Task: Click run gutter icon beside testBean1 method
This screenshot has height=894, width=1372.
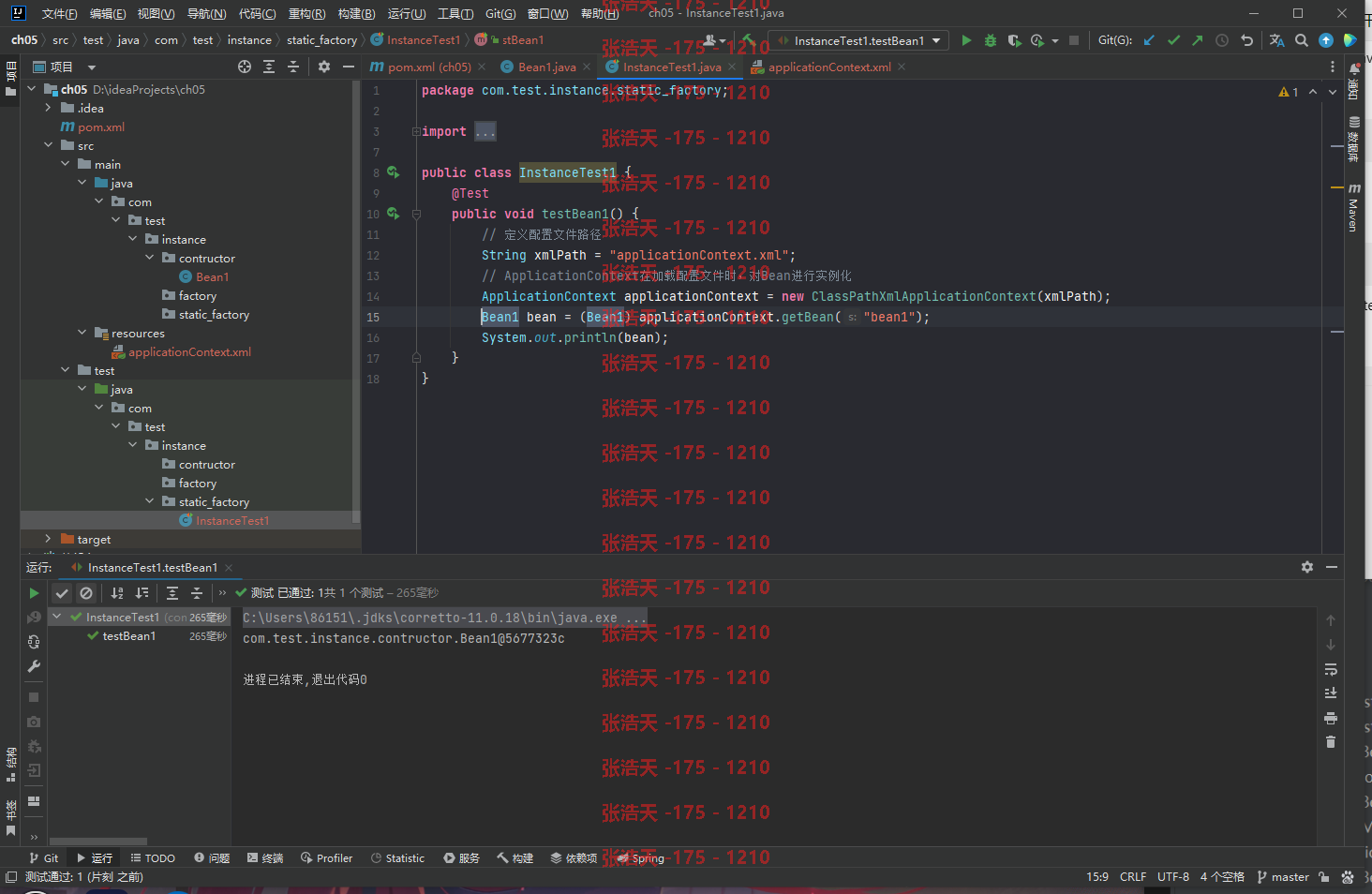Action: [394, 214]
